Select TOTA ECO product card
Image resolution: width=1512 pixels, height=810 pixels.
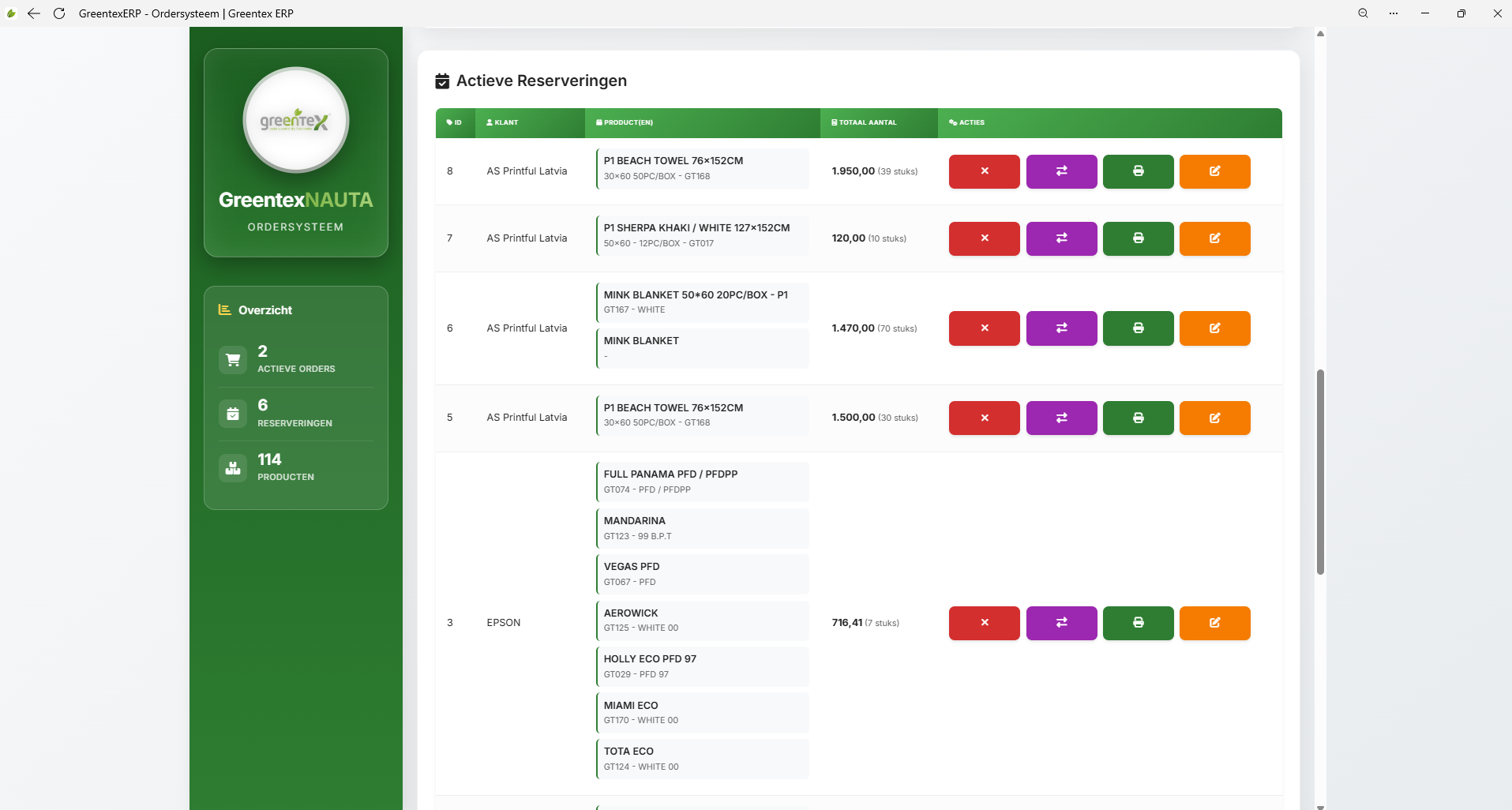click(x=703, y=759)
